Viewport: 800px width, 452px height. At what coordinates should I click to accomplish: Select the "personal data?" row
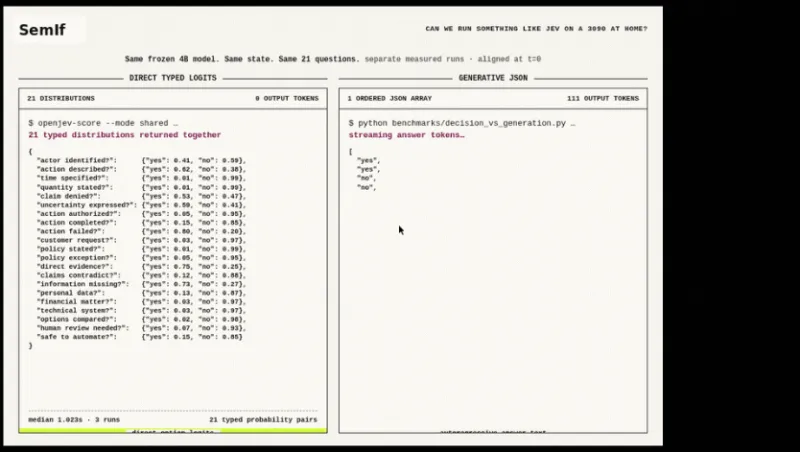point(141,293)
